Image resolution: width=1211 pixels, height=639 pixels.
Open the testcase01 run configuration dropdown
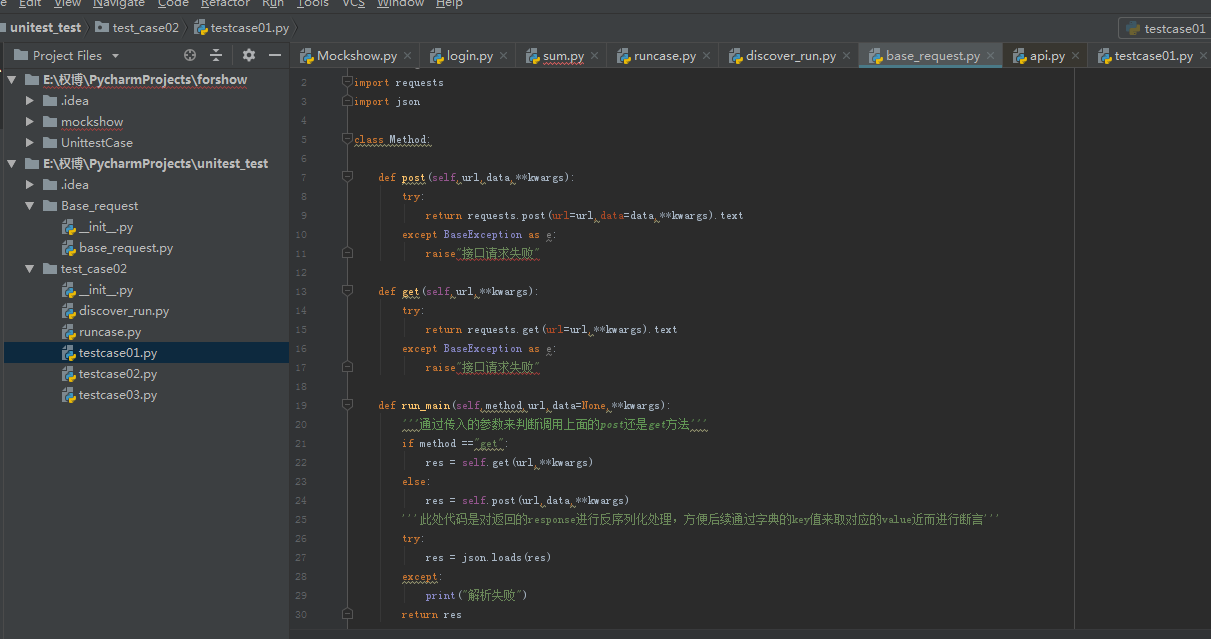coord(1165,28)
